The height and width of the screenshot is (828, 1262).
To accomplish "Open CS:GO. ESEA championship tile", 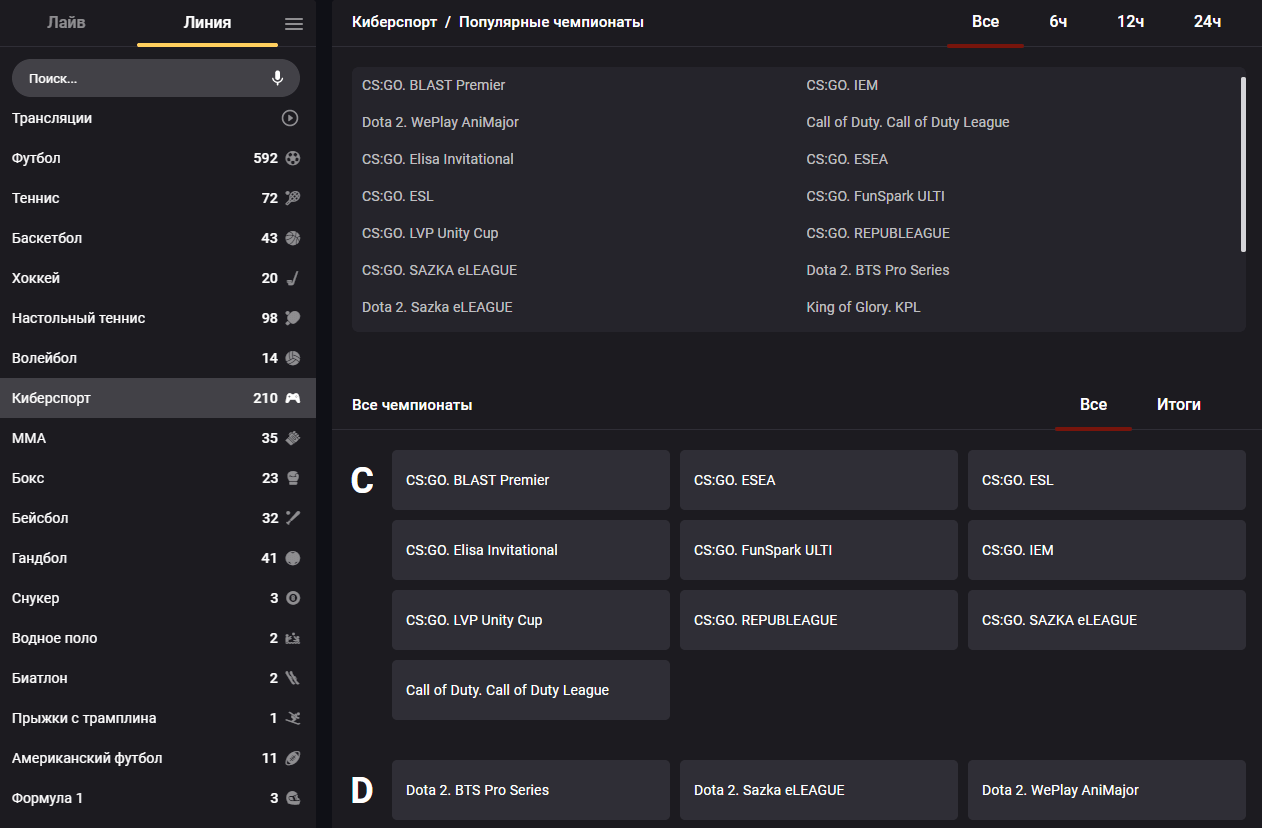I will [819, 480].
